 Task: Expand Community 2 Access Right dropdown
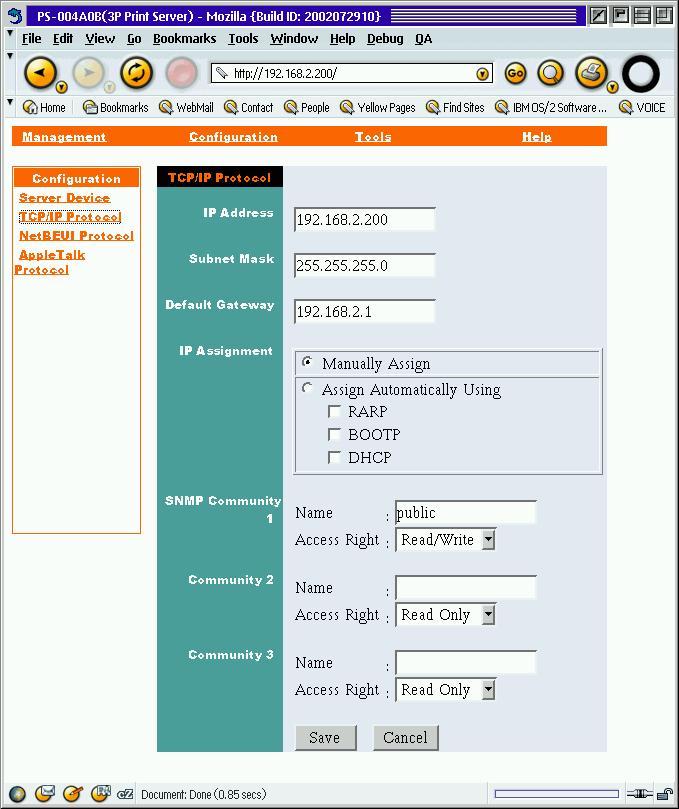488,615
